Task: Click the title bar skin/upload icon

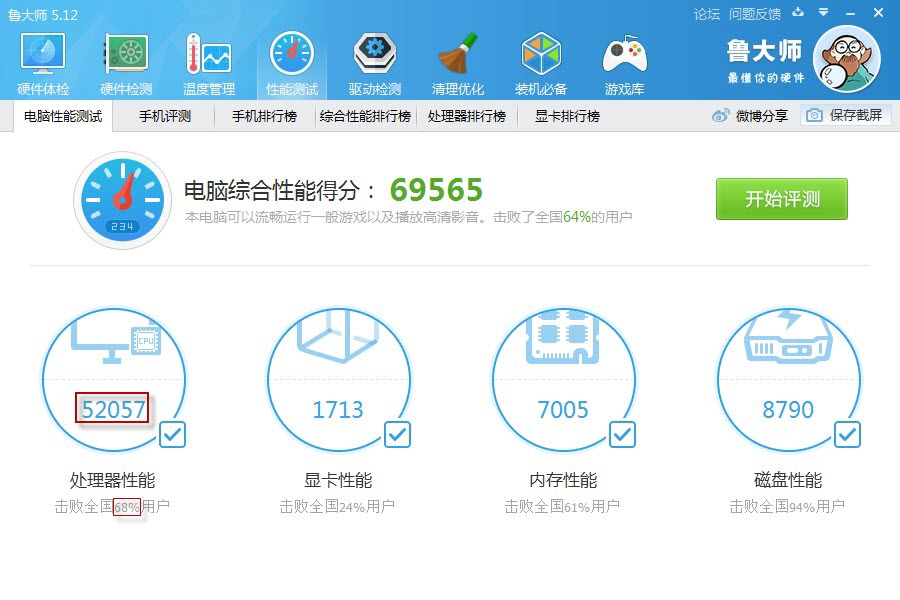Action: click(798, 13)
